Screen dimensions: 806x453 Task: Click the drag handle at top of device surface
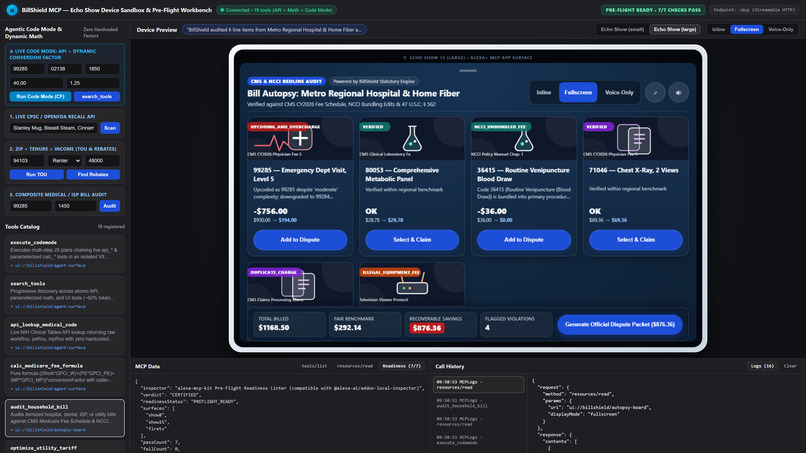tap(468, 70)
